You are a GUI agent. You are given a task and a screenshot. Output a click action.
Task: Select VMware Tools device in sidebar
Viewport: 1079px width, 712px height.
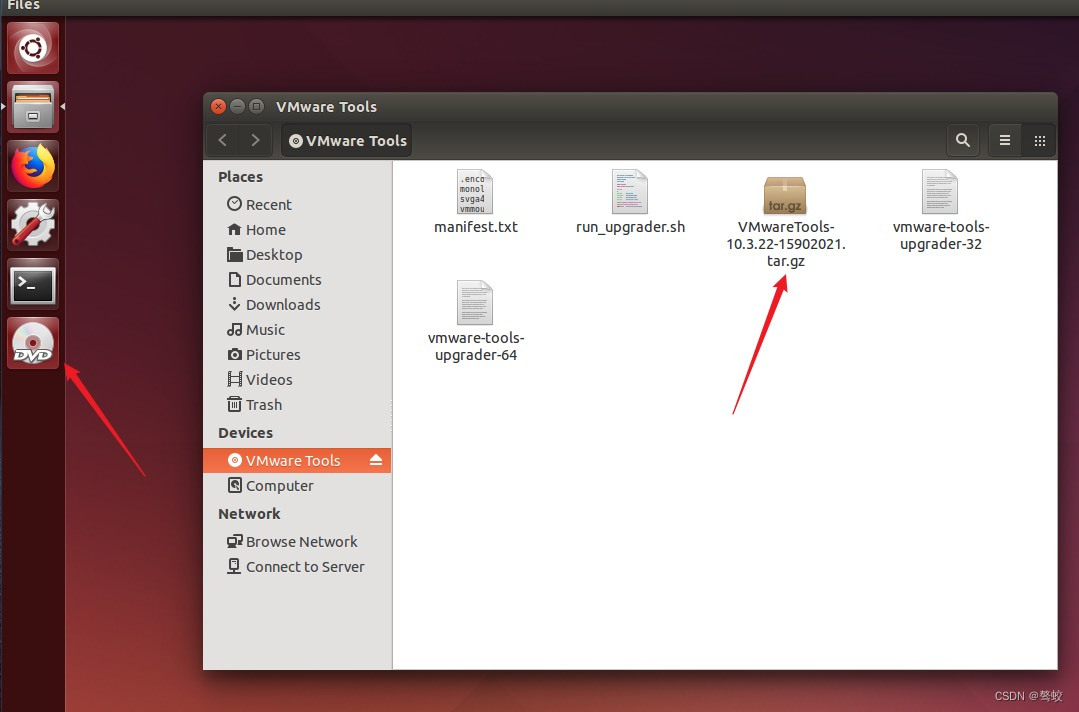coord(297,460)
